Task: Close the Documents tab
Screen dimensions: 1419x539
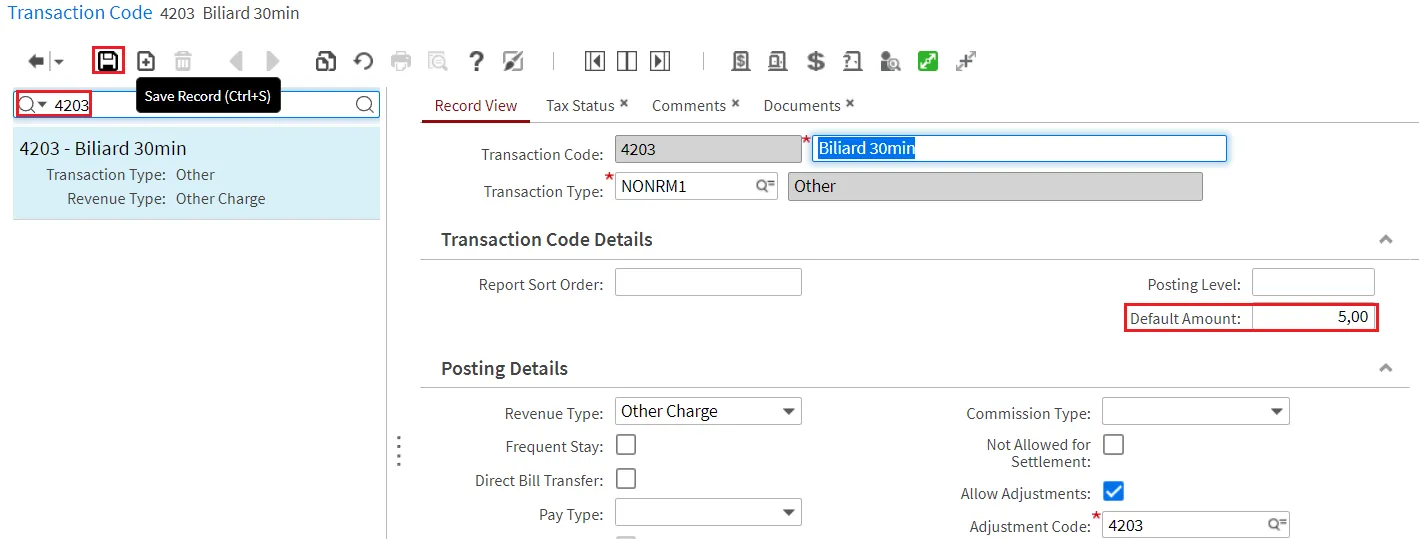Action: 850,103
